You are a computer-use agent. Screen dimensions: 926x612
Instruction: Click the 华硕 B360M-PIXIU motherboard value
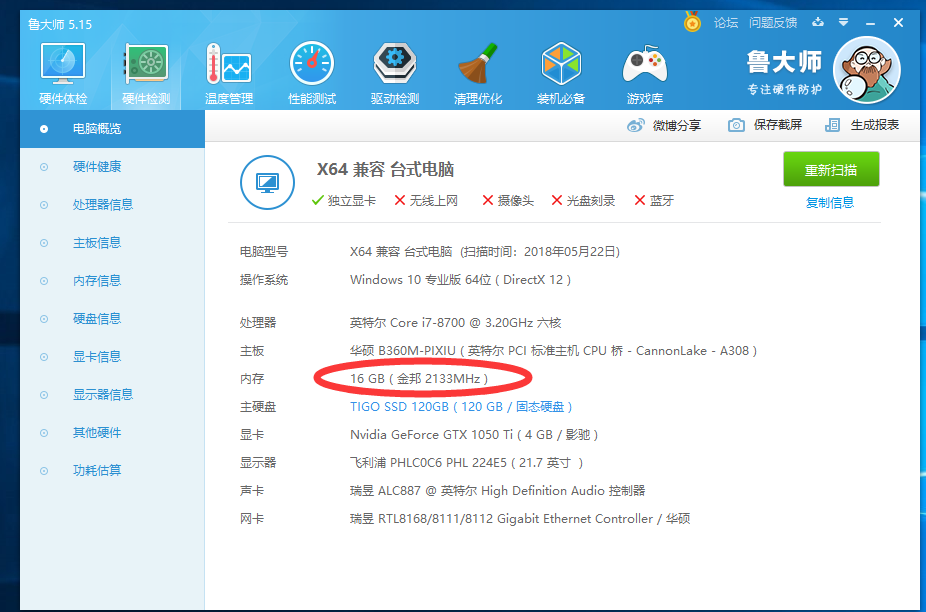tap(553, 350)
